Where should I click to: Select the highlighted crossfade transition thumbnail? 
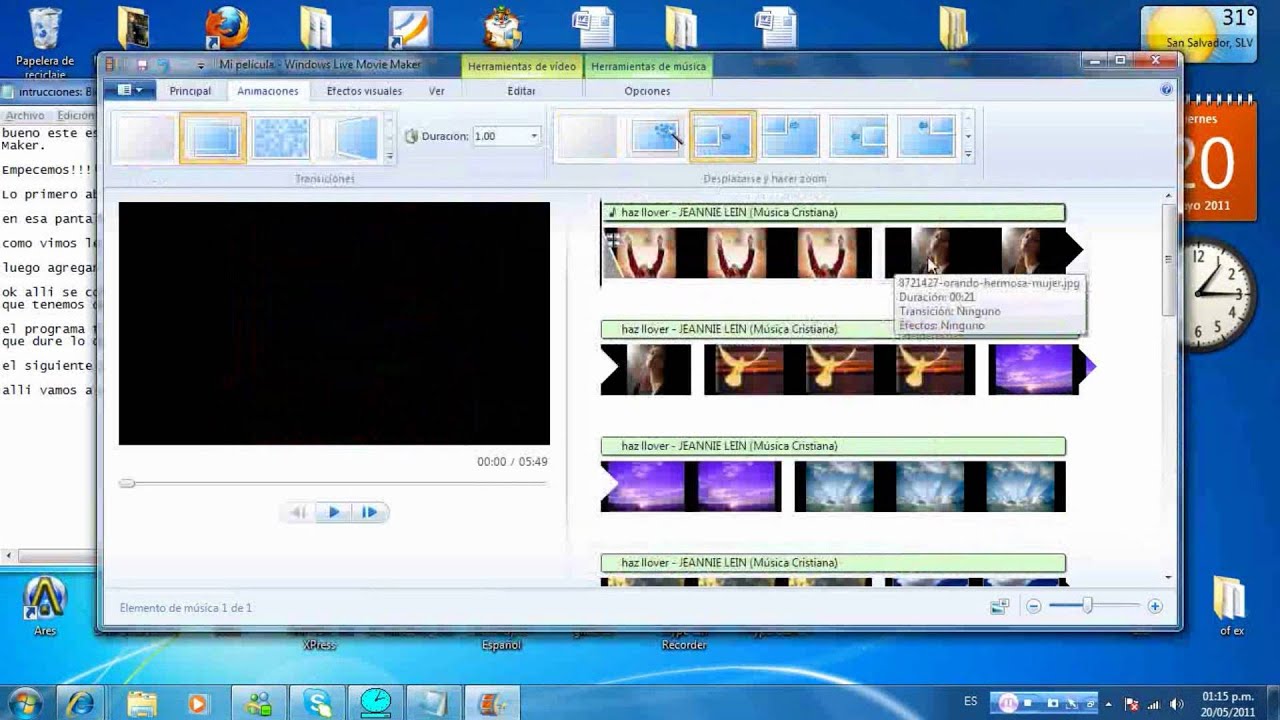coord(213,137)
